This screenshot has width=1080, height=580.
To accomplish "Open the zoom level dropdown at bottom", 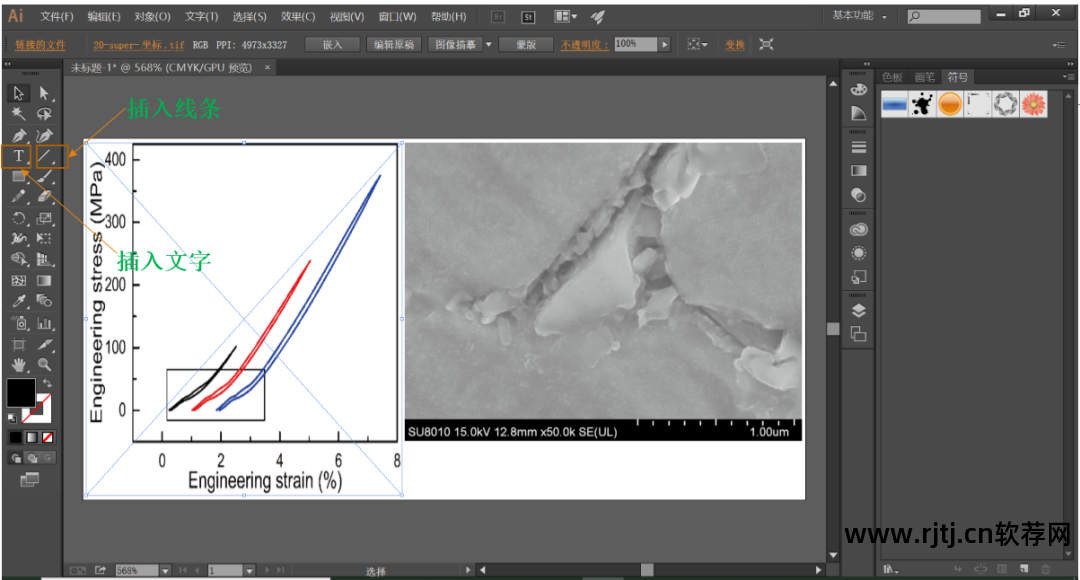I will [x=165, y=570].
